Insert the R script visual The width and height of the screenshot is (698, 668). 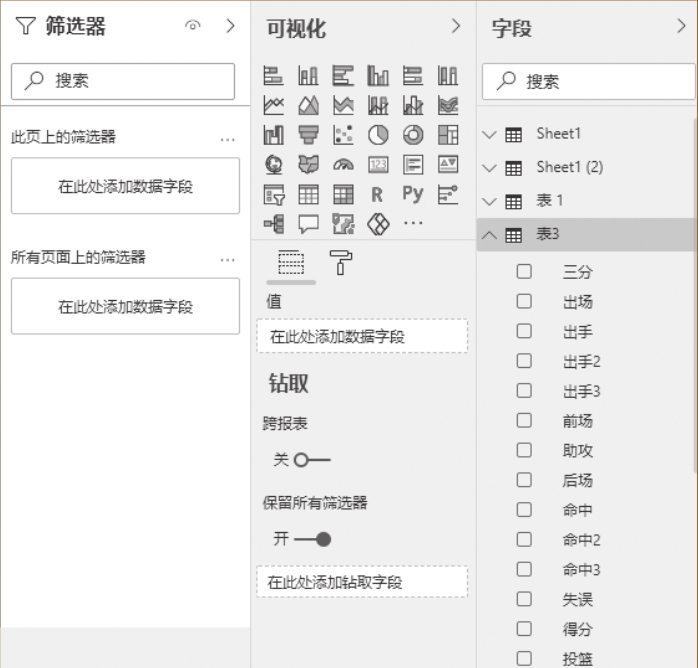[x=378, y=195]
